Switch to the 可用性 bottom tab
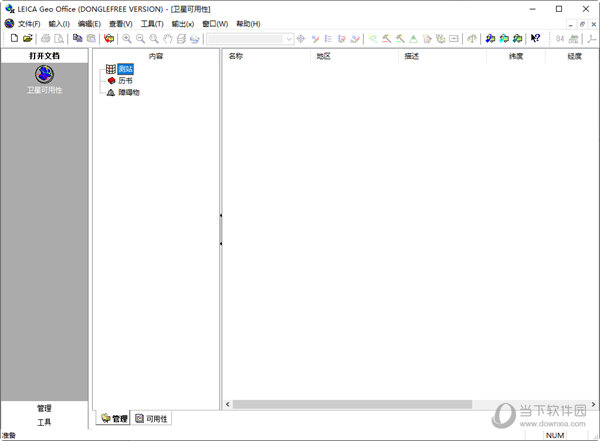The height and width of the screenshot is (441, 600). [151, 418]
